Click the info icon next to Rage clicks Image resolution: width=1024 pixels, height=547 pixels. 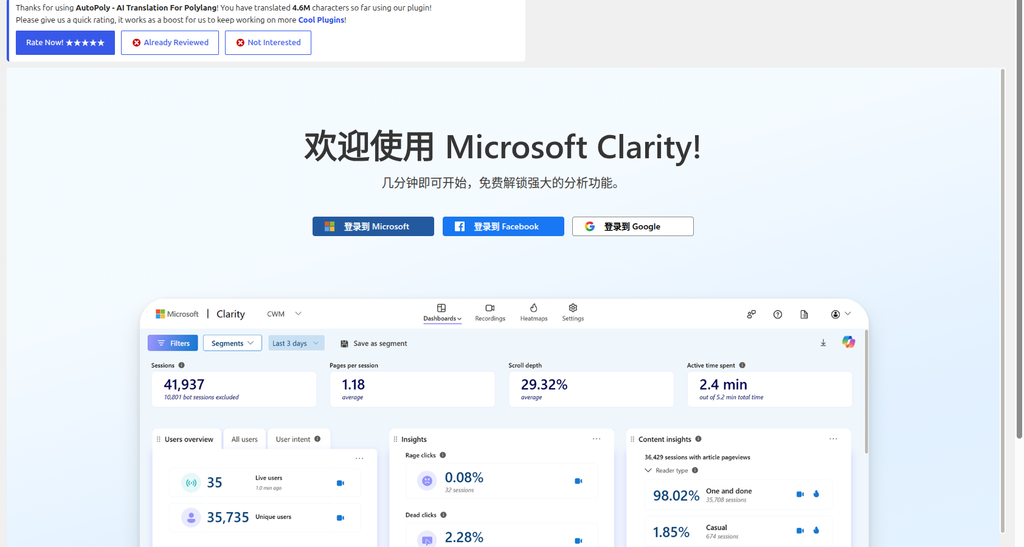[x=443, y=455]
